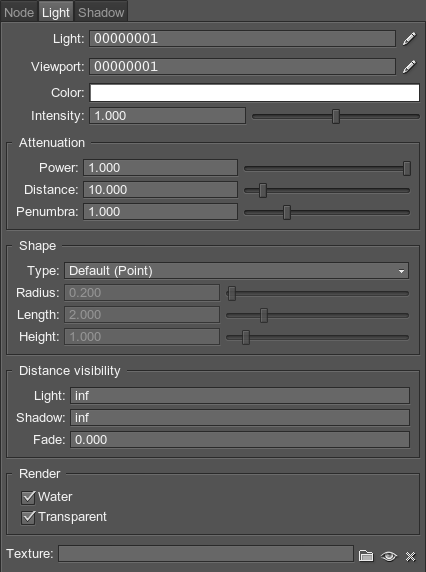426x572 pixels.
Task: Click the Fade value input field
Action: (x=240, y=440)
